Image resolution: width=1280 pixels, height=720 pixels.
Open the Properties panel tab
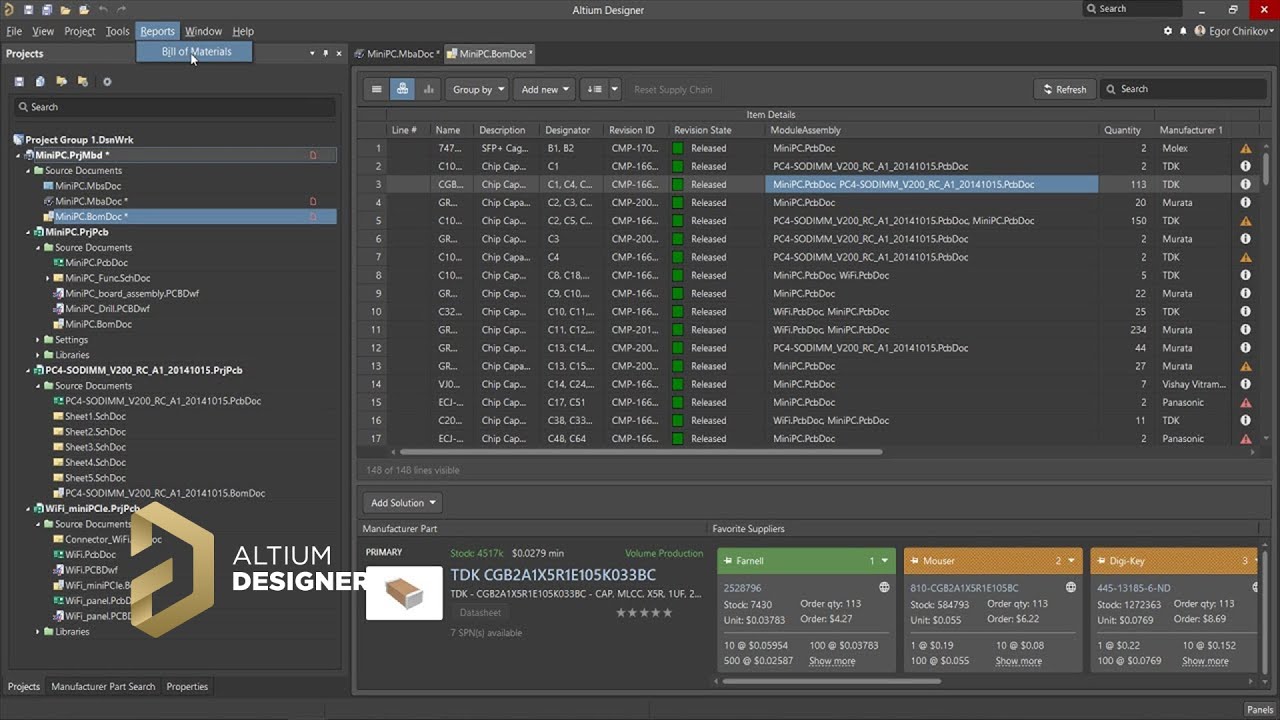(x=187, y=687)
